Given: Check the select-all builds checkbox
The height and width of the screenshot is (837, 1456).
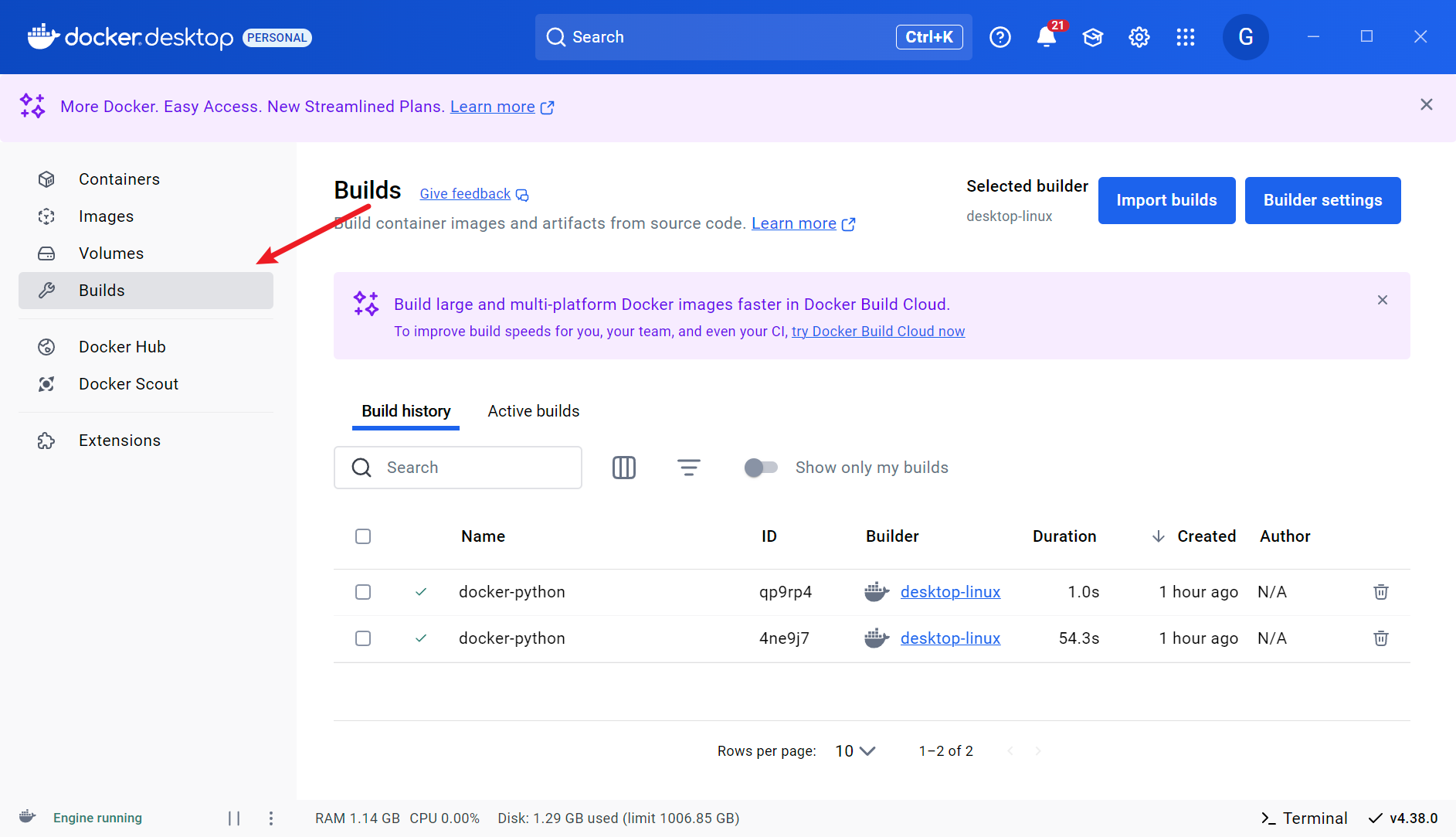Looking at the screenshot, I should (x=363, y=536).
